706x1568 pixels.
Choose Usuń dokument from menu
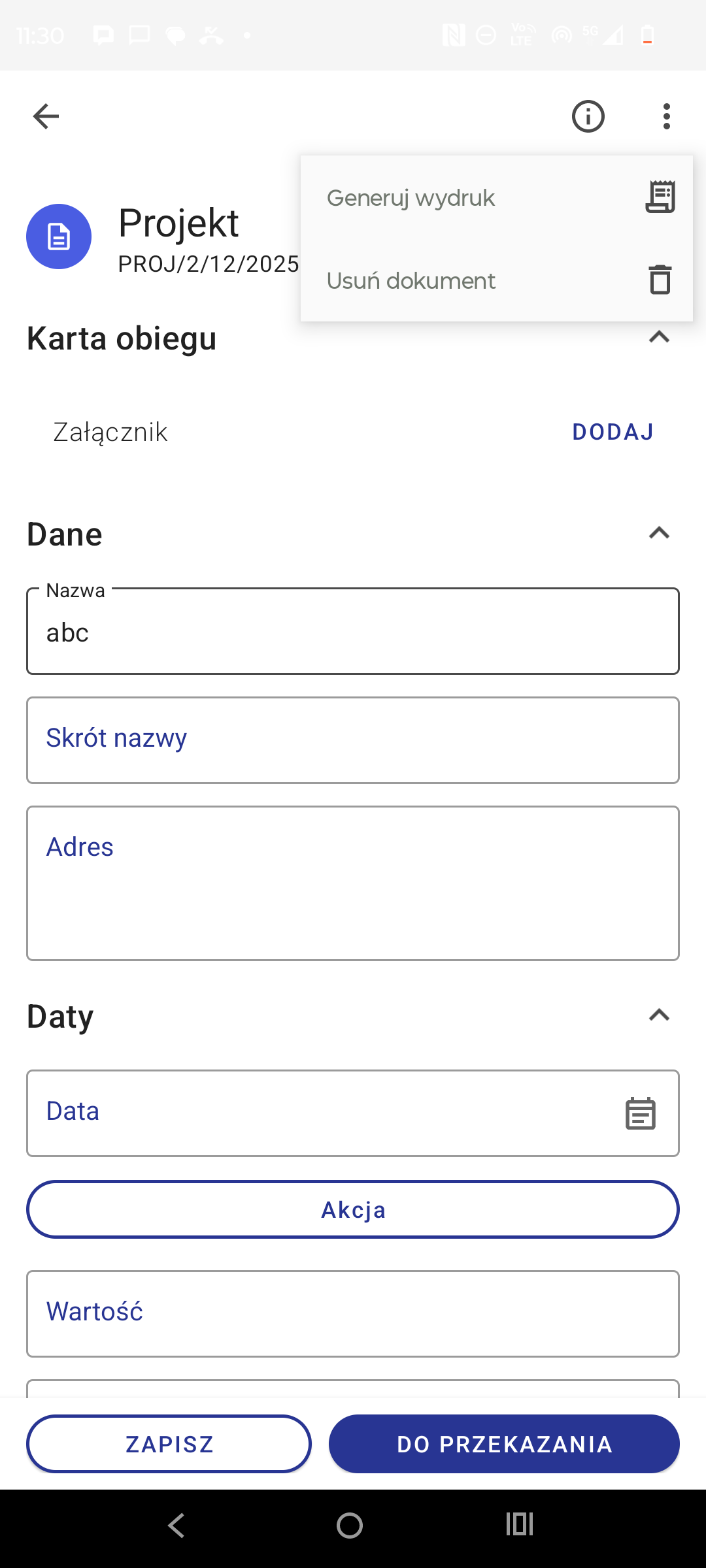coord(412,281)
